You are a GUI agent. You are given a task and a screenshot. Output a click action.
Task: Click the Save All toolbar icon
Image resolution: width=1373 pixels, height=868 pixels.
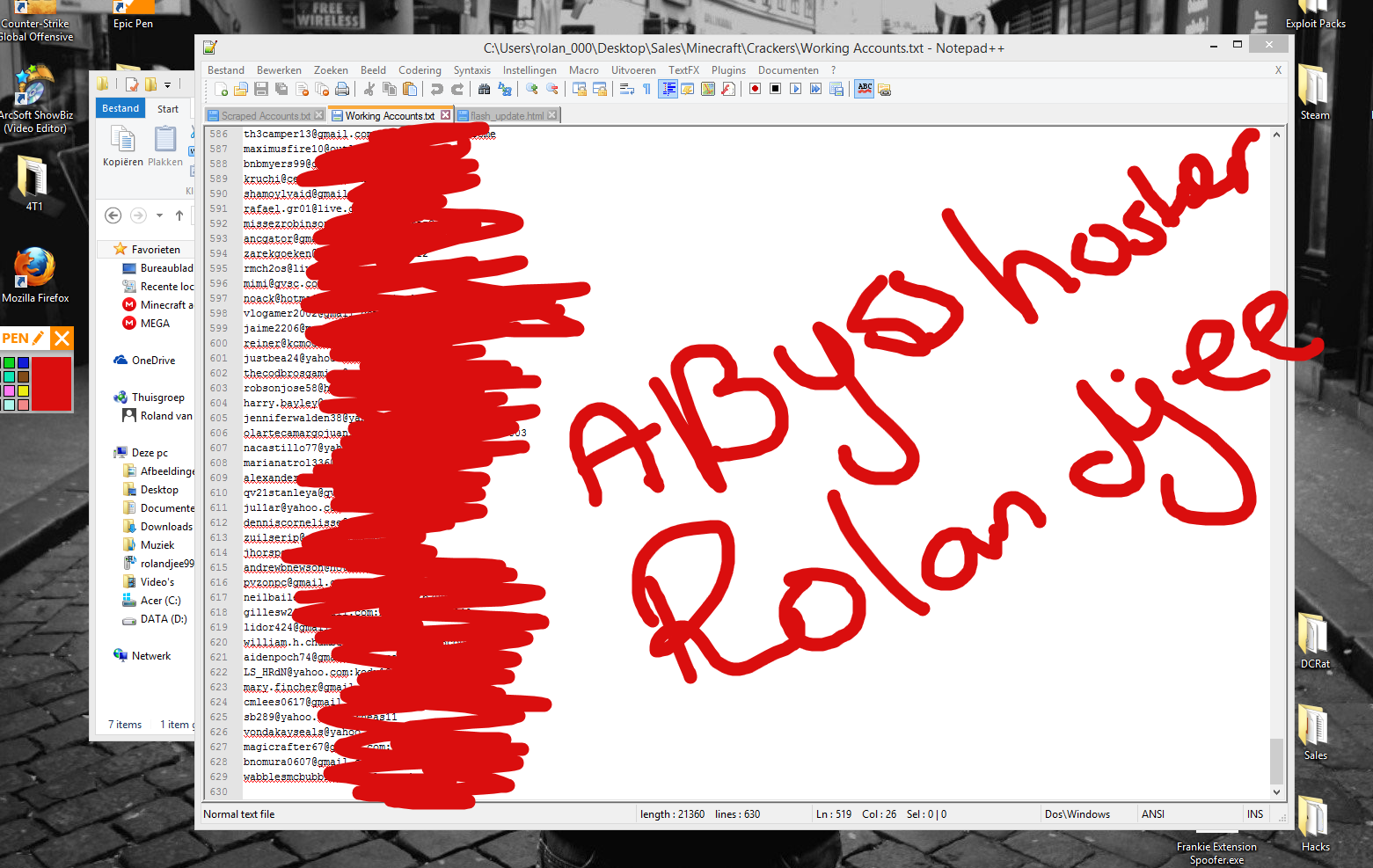tap(281, 89)
